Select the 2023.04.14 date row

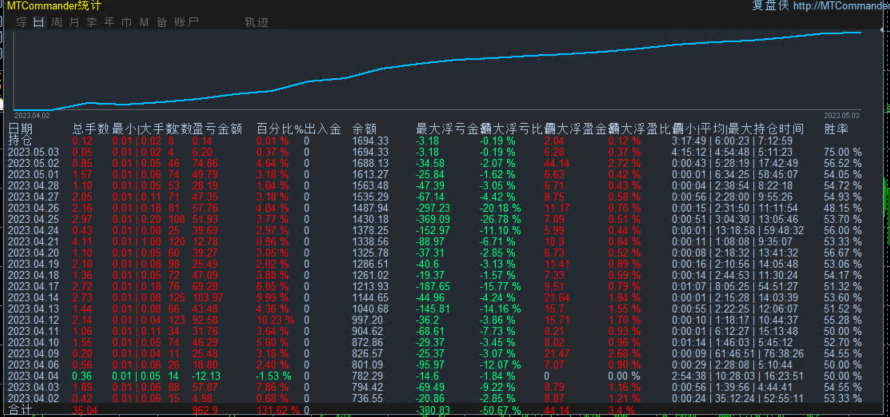coord(436,297)
